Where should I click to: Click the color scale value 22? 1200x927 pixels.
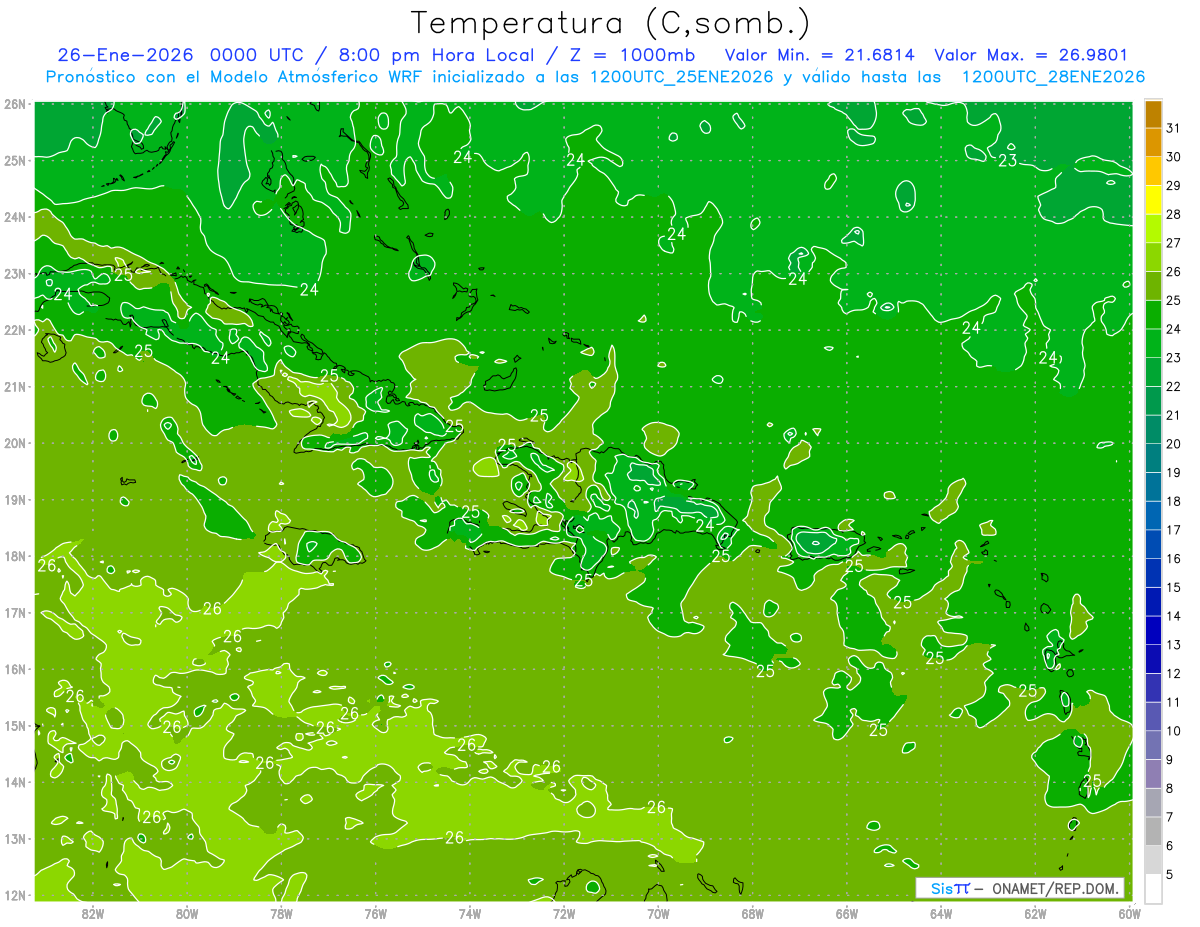[1173, 387]
